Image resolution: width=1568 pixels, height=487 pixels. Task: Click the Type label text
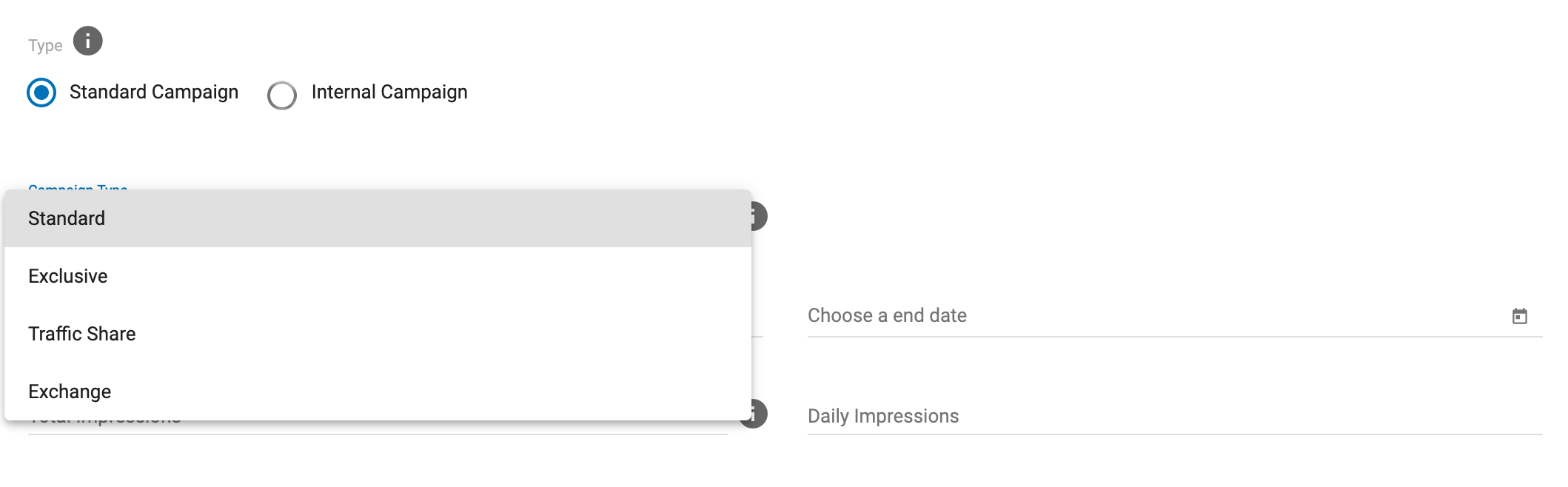(x=45, y=46)
